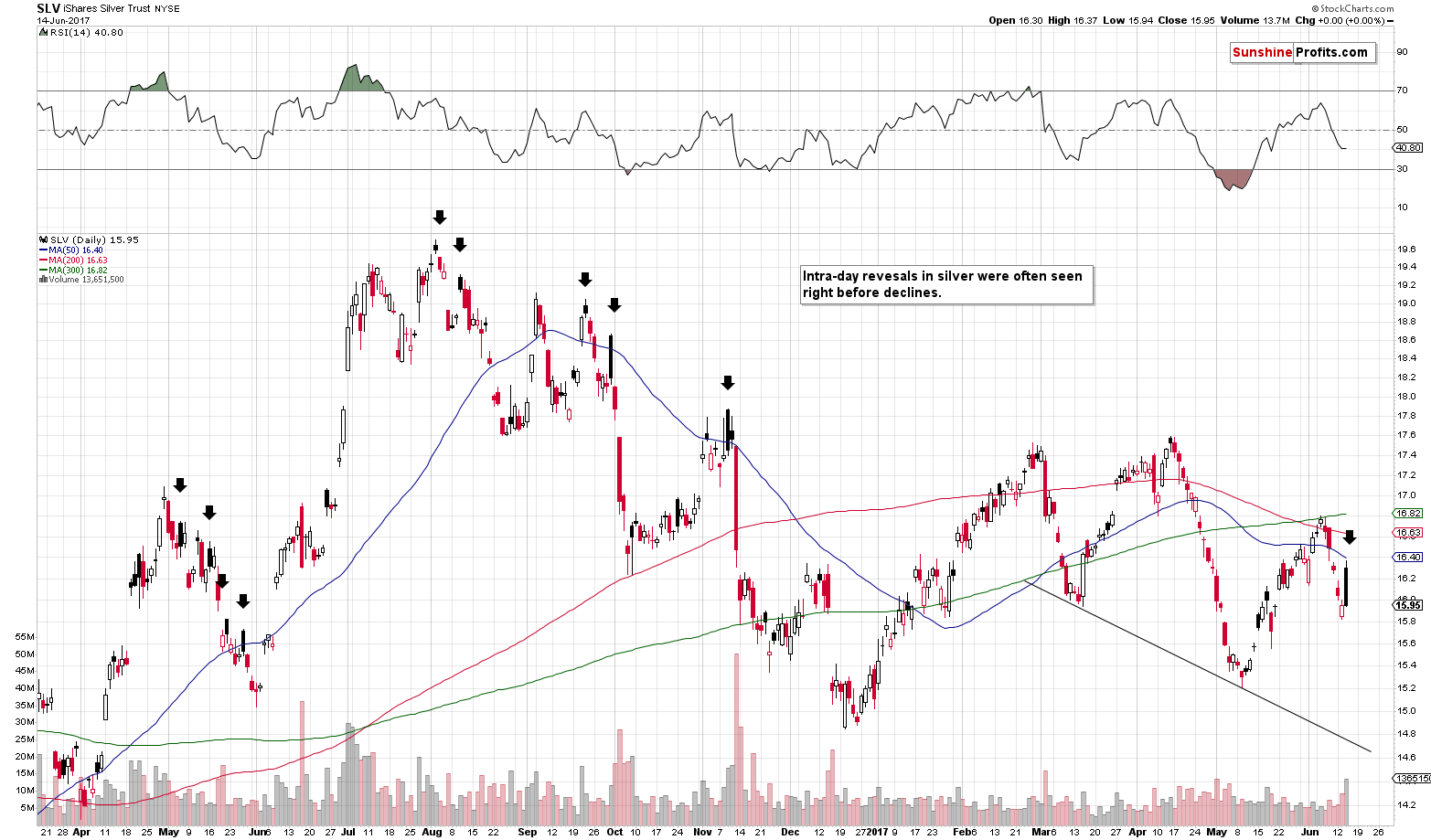Click the 50 midline label on the RSI axis
The image size is (1431, 840).
pyautogui.click(x=1403, y=130)
